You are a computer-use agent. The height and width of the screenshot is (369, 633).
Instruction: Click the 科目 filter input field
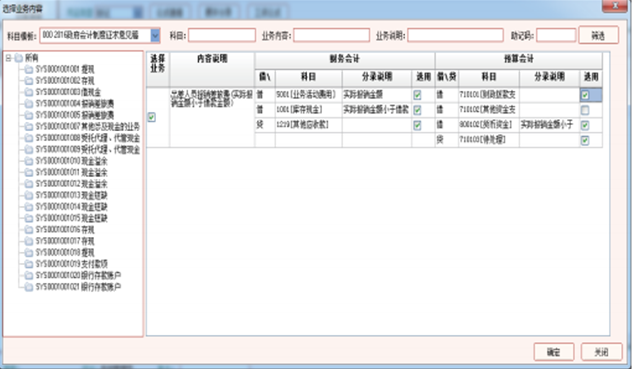(x=222, y=36)
